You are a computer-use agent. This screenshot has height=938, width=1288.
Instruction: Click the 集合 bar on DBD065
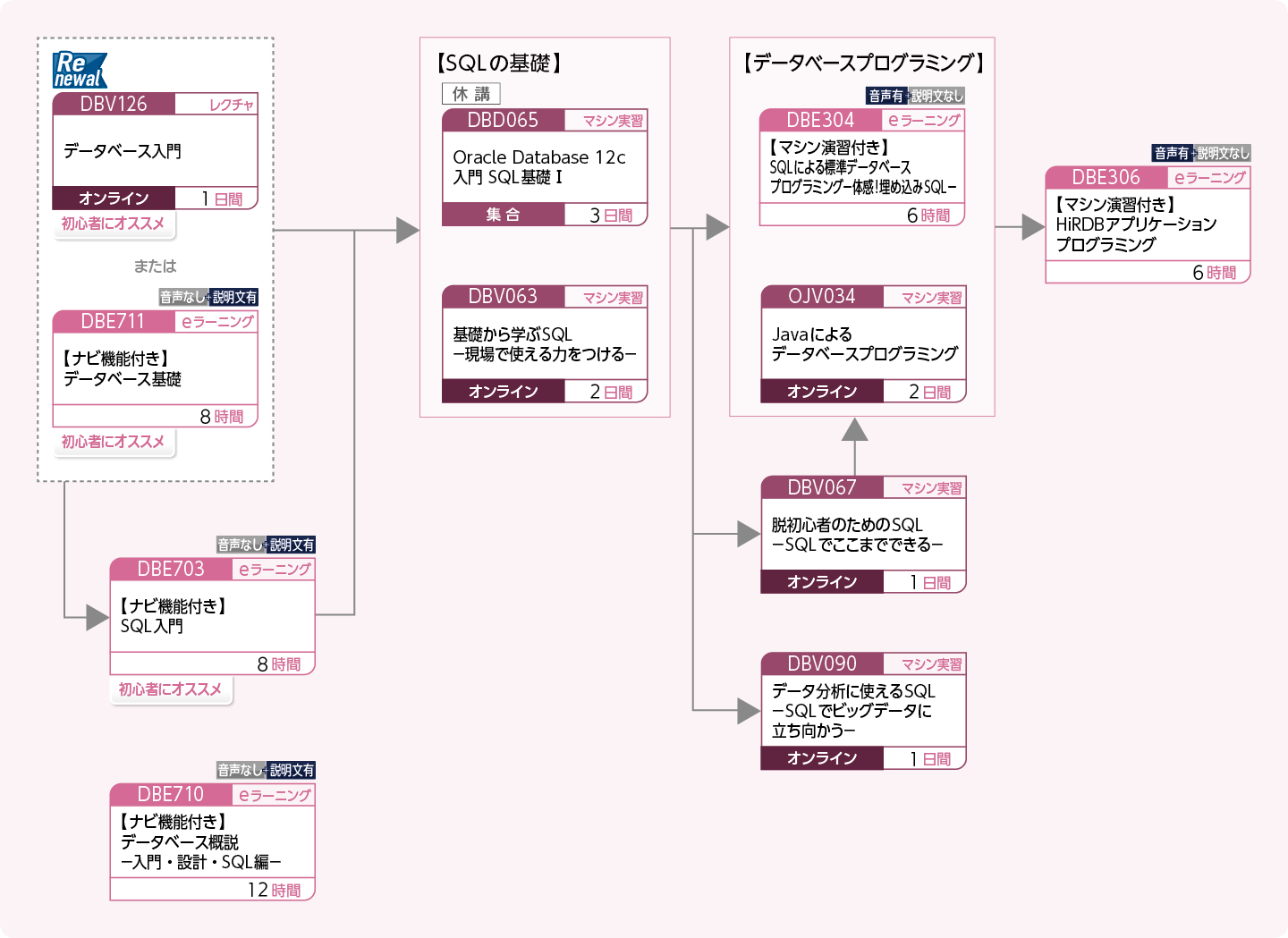(504, 215)
